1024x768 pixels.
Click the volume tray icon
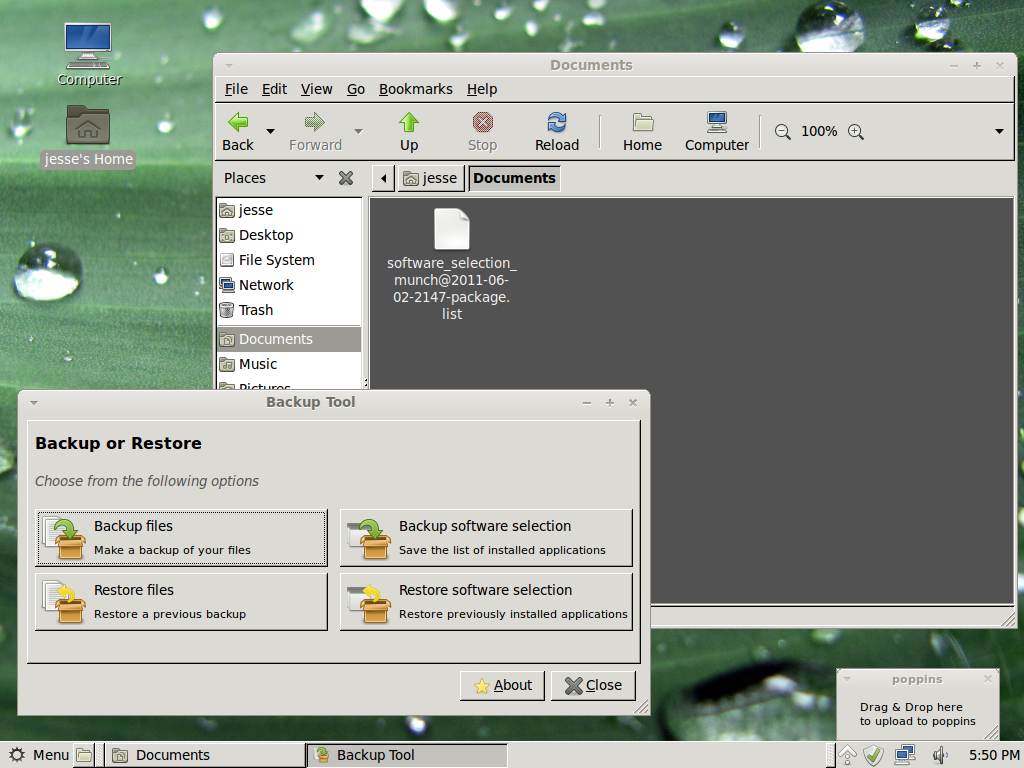click(x=940, y=756)
